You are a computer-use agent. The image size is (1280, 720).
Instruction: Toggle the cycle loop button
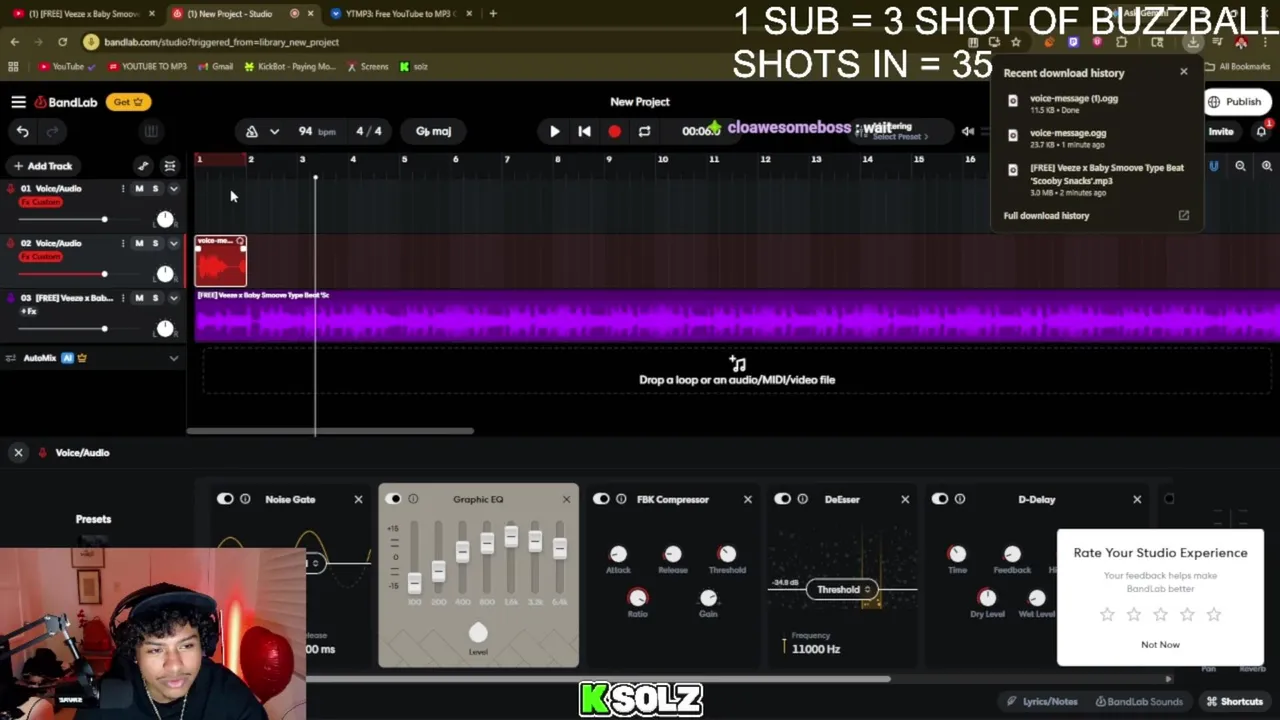[x=644, y=131]
